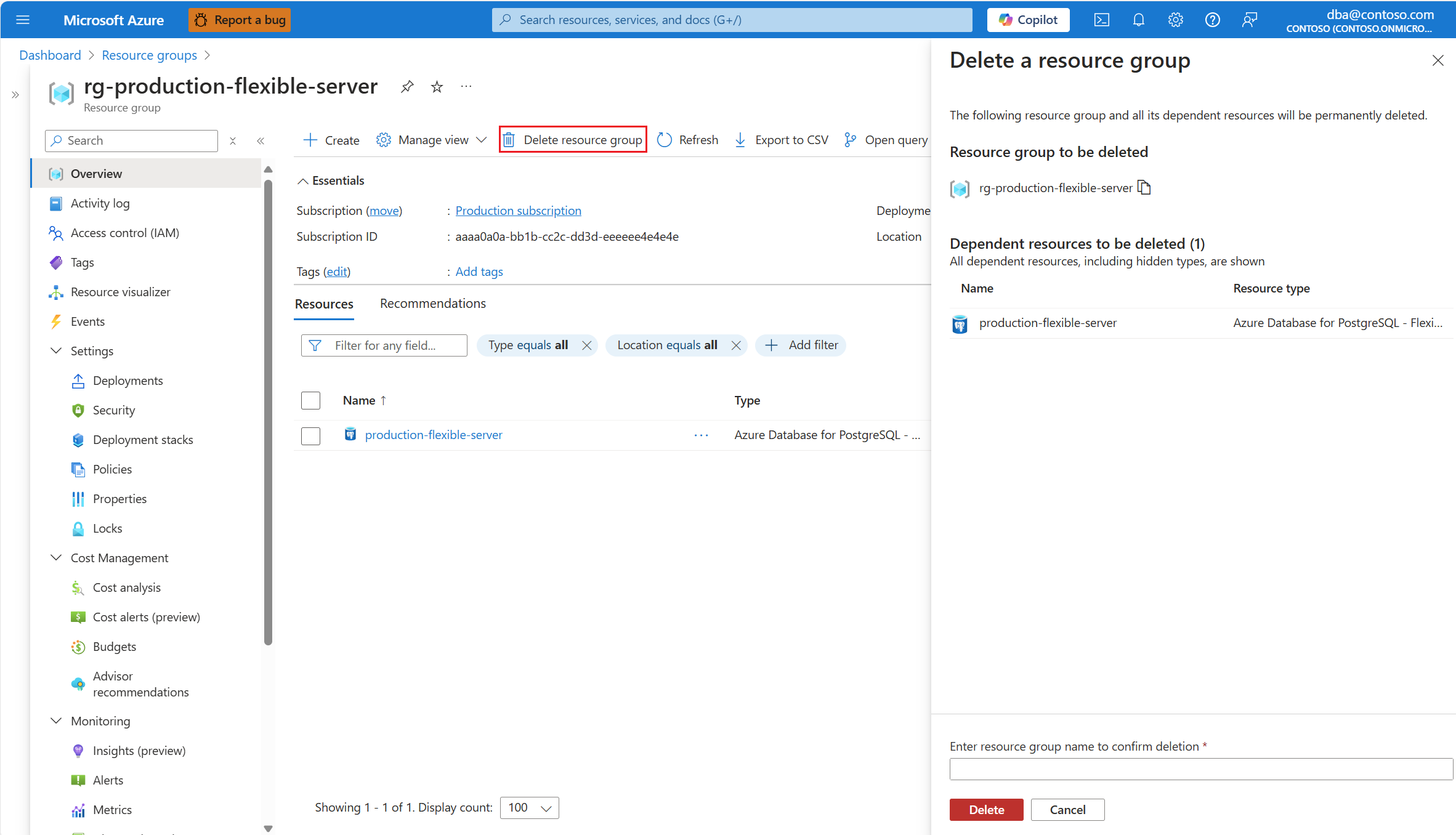Mark resource group as favorite star

[437, 87]
